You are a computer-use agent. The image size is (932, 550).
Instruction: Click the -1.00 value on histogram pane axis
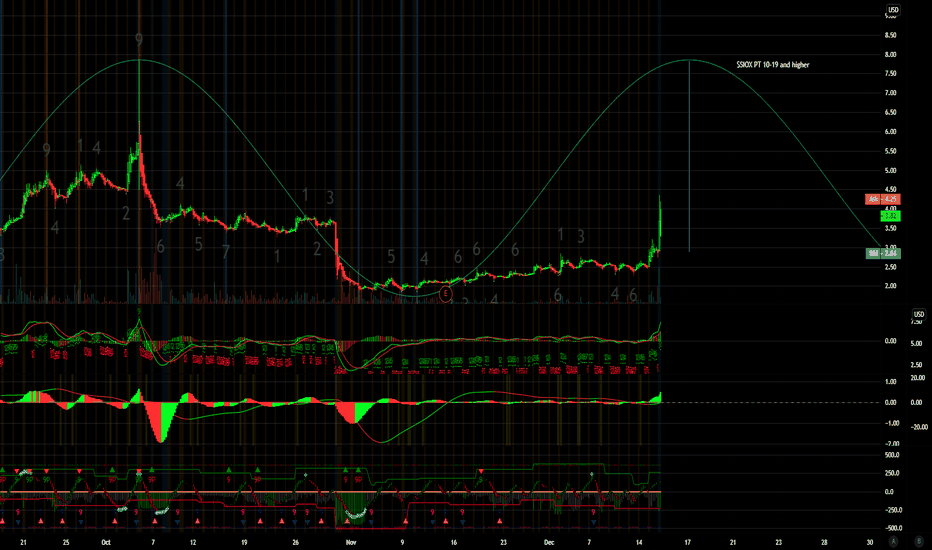point(890,423)
